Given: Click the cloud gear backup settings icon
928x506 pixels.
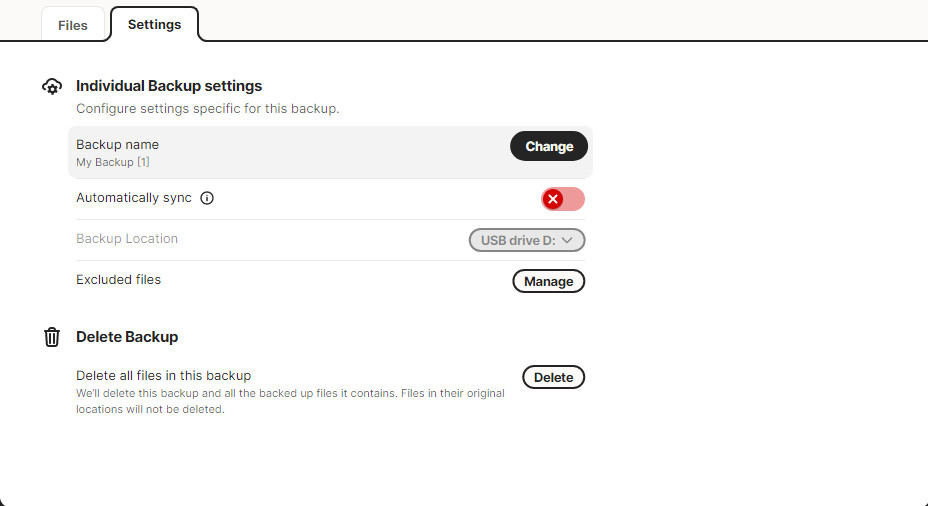Looking at the screenshot, I should point(52,86).
